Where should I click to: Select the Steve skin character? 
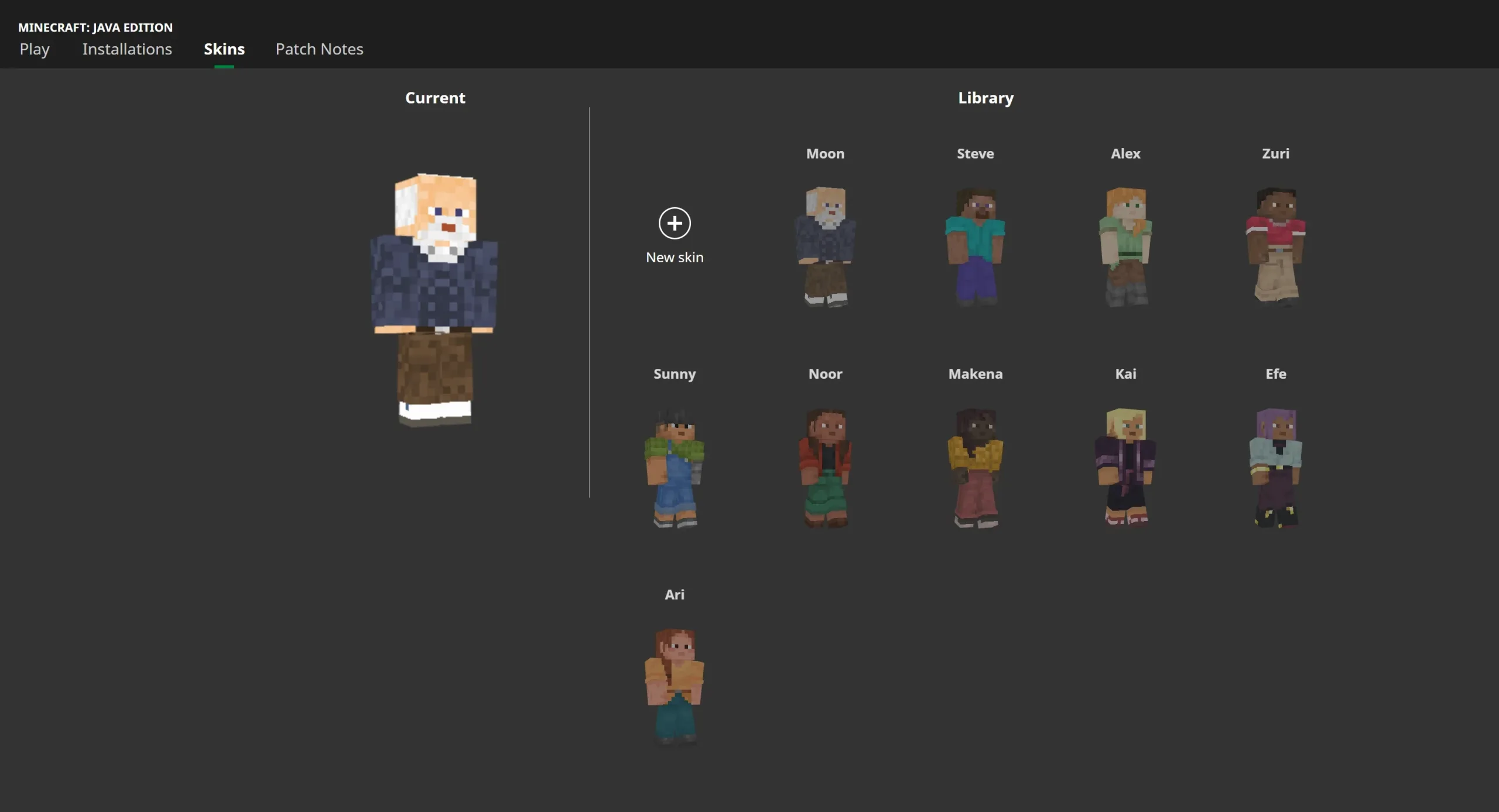tap(975, 246)
